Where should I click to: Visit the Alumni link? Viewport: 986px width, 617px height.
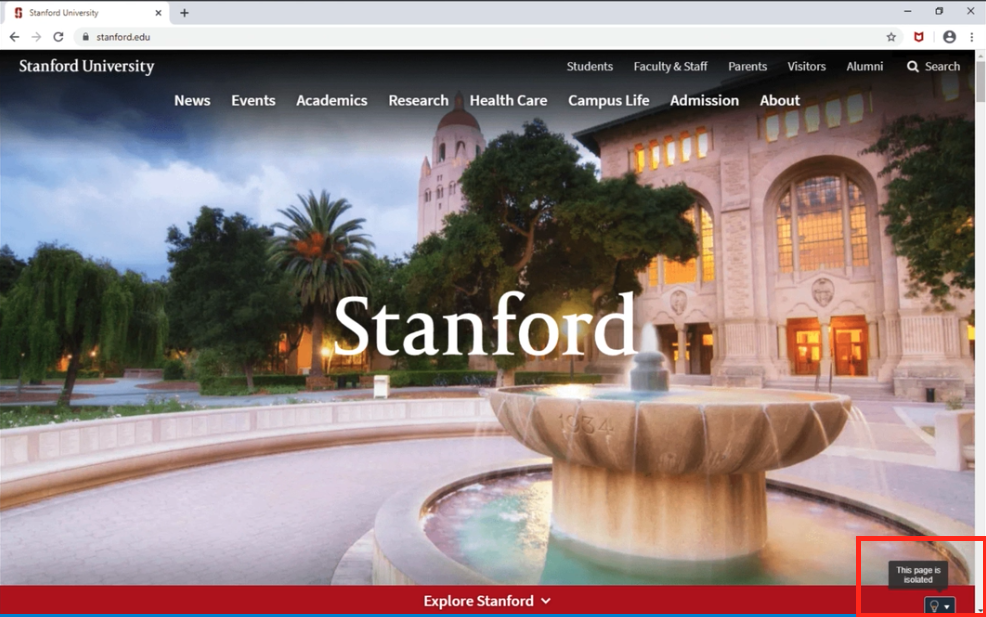[x=865, y=67]
